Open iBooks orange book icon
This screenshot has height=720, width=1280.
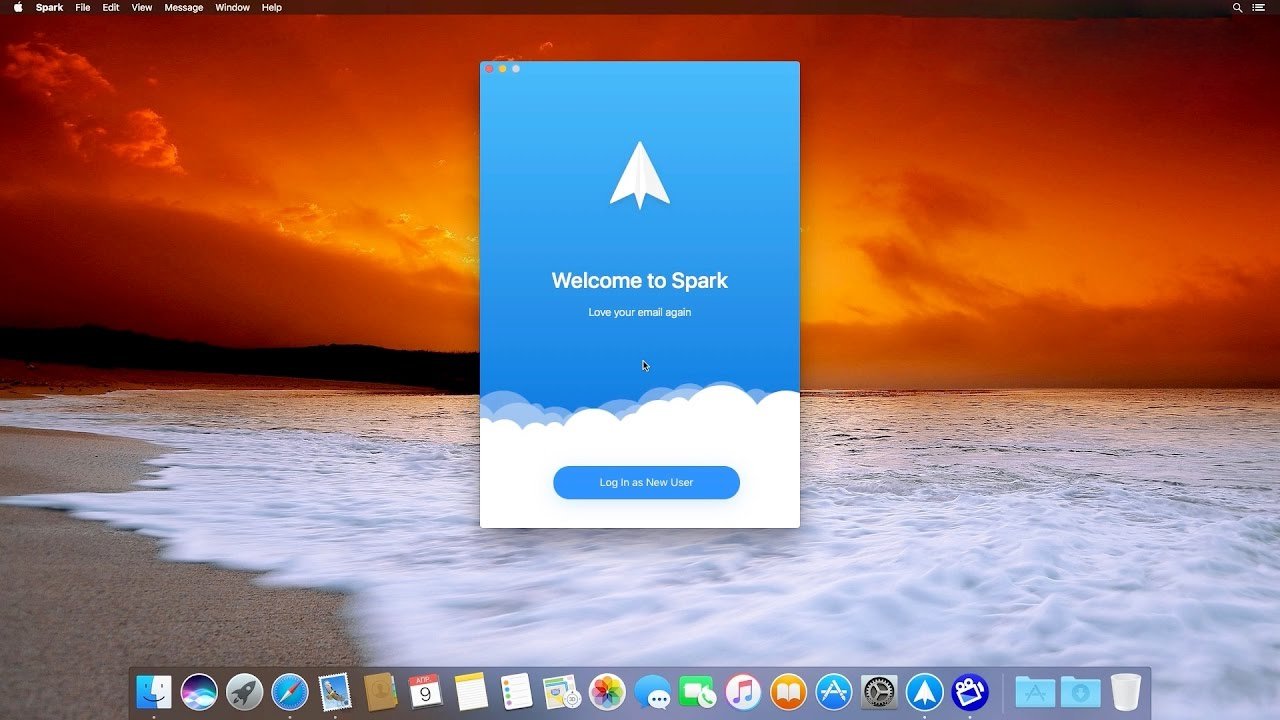click(x=788, y=691)
